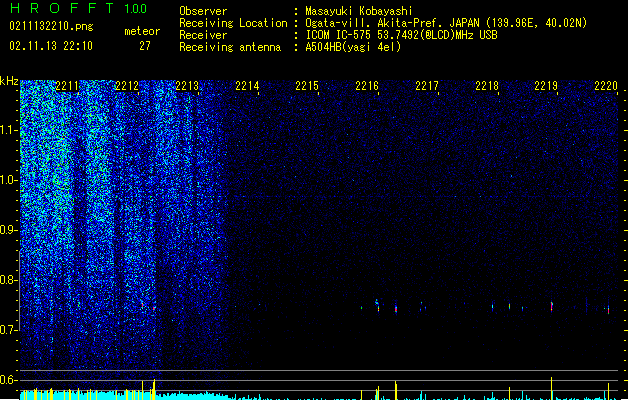Click the 0.9 kHz axis label
This screenshot has height=400, width=629.
tap(8, 230)
